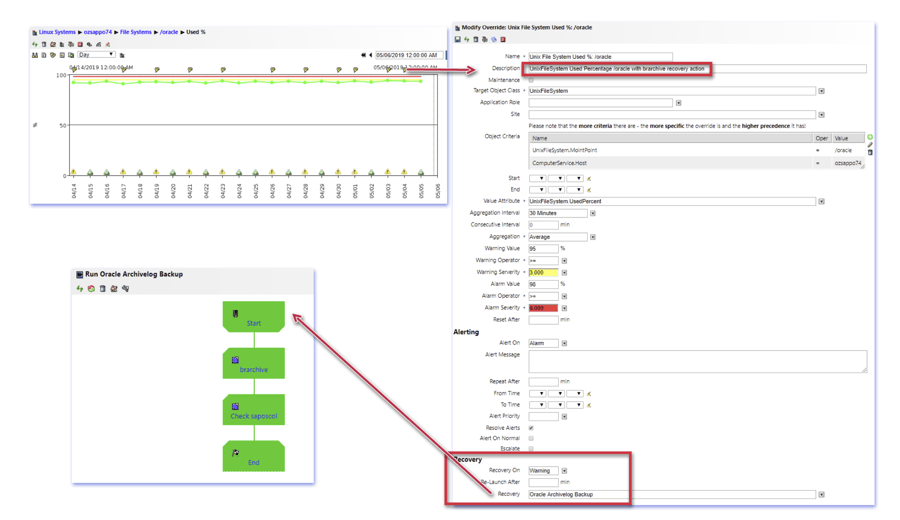900x520 pixels.
Task: Click the red Alarm Severity field
Action: point(543,308)
